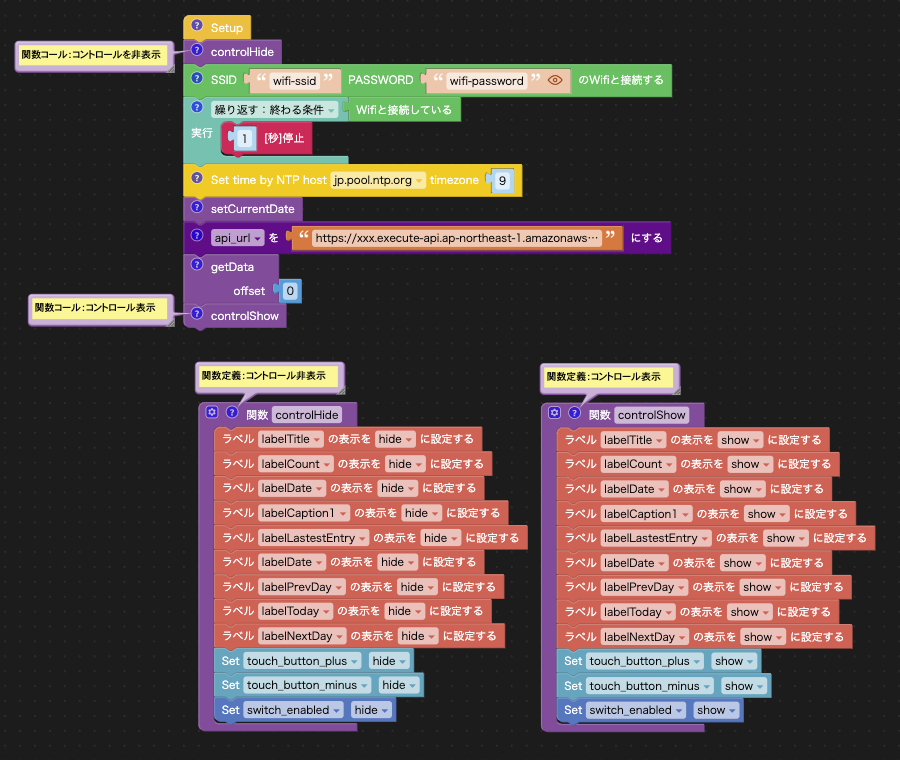Open hide dropdown on labelCount row in controlHide
Image resolution: width=900 pixels, height=760 pixels.
pyautogui.click(x=405, y=464)
